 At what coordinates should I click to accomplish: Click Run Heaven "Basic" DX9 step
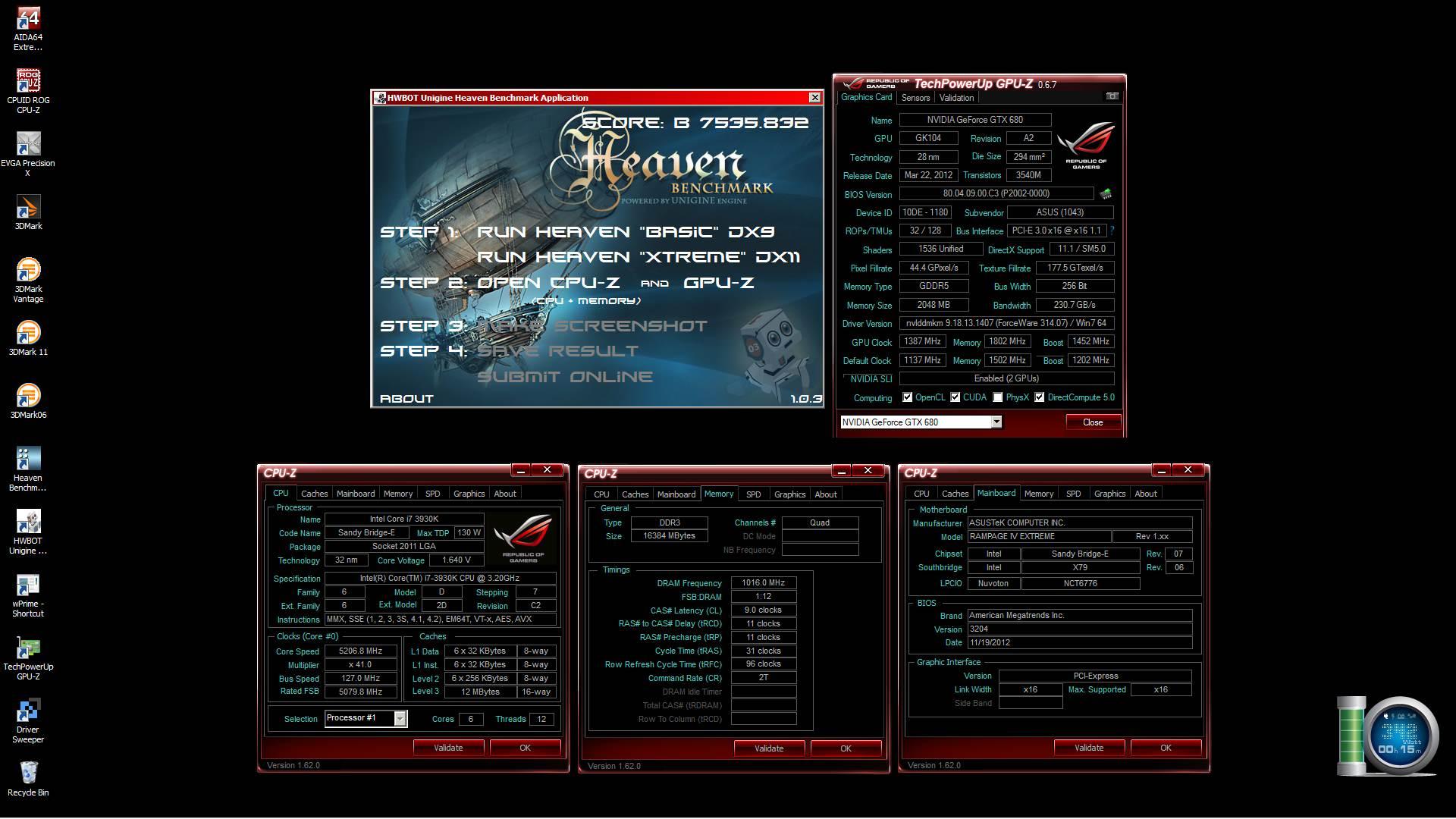626,232
